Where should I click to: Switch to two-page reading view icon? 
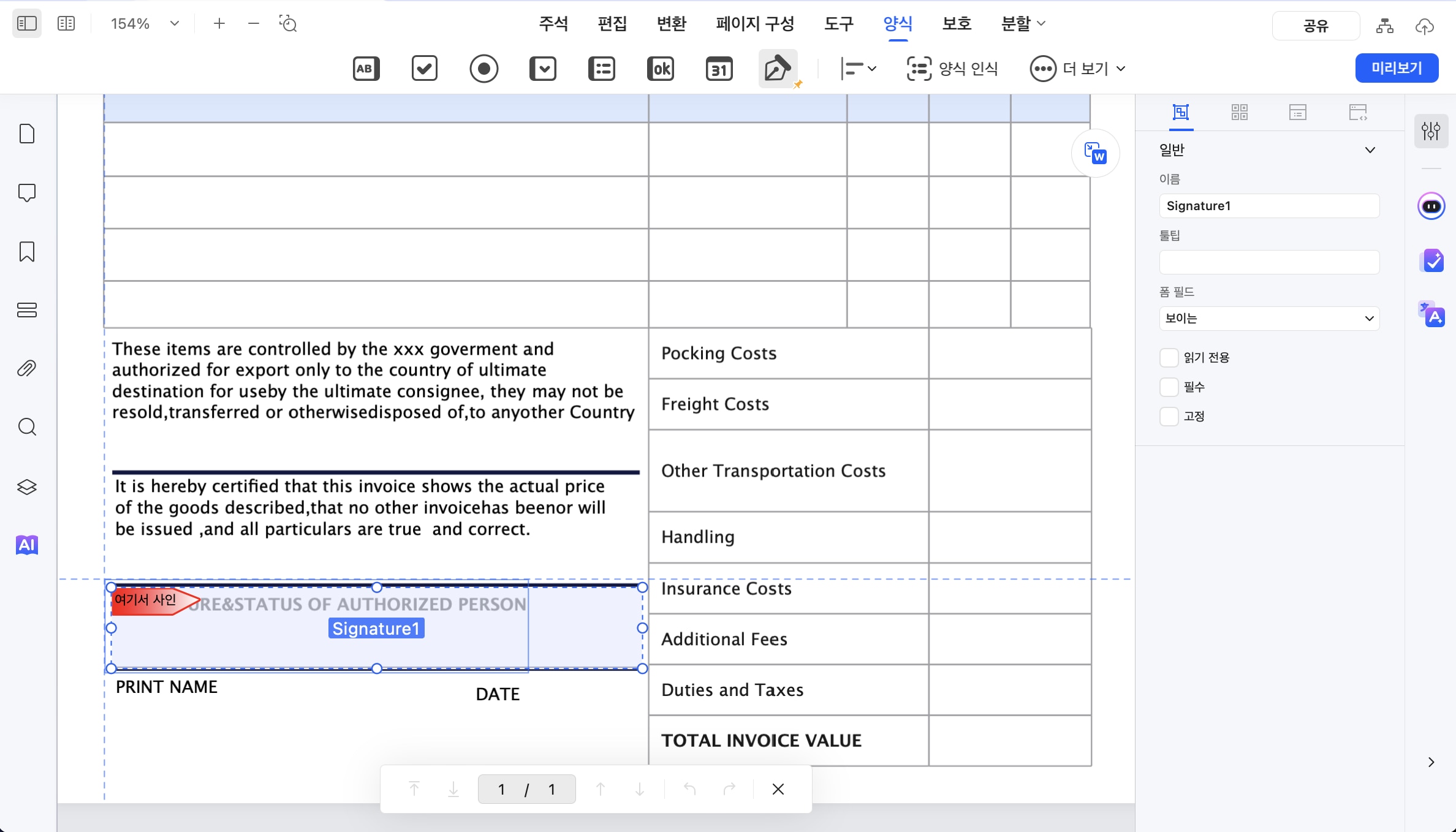tap(66, 24)
